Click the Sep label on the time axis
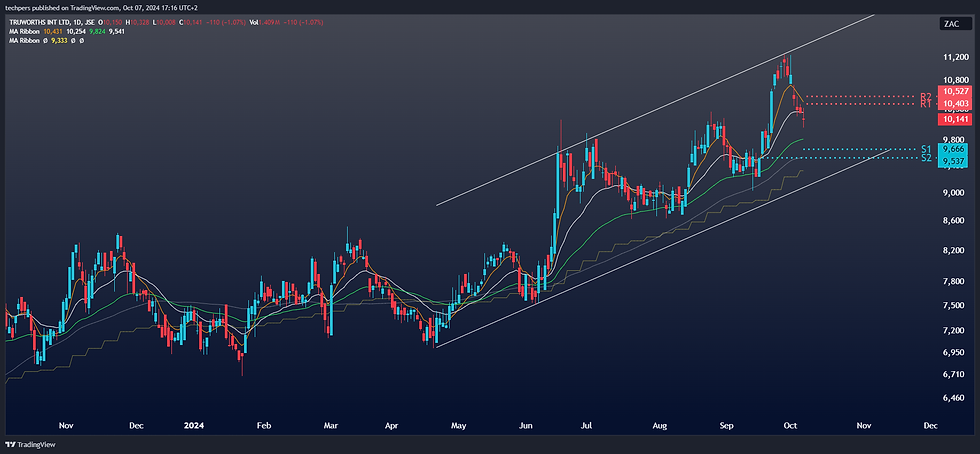The width and height of the screenshot is (980, 454). (x=726, y=425)
